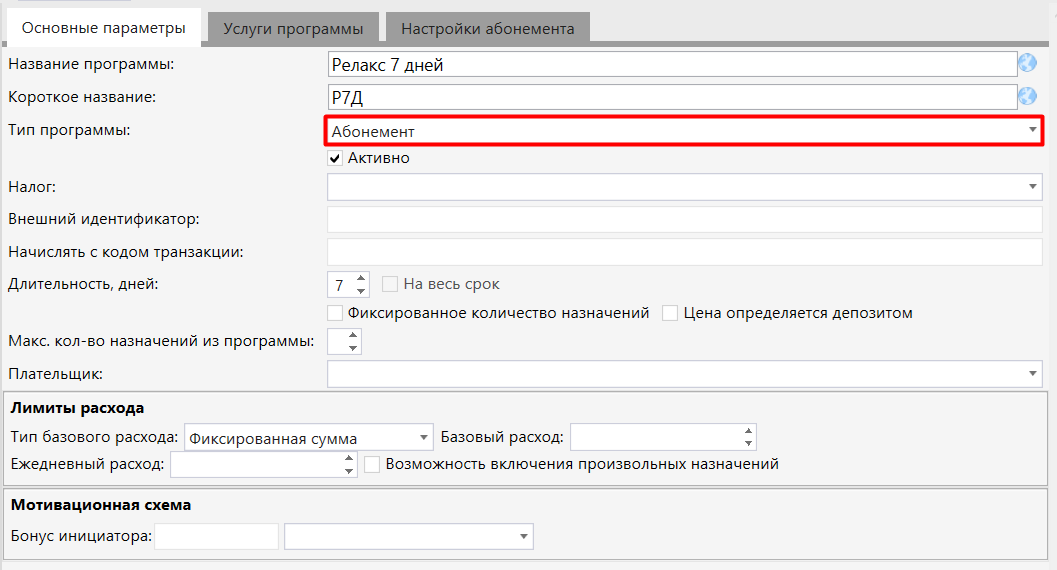
Task: Click the Макс. кол-во назначений stepper
Action: pyautogui.click(x=351, y=342)
